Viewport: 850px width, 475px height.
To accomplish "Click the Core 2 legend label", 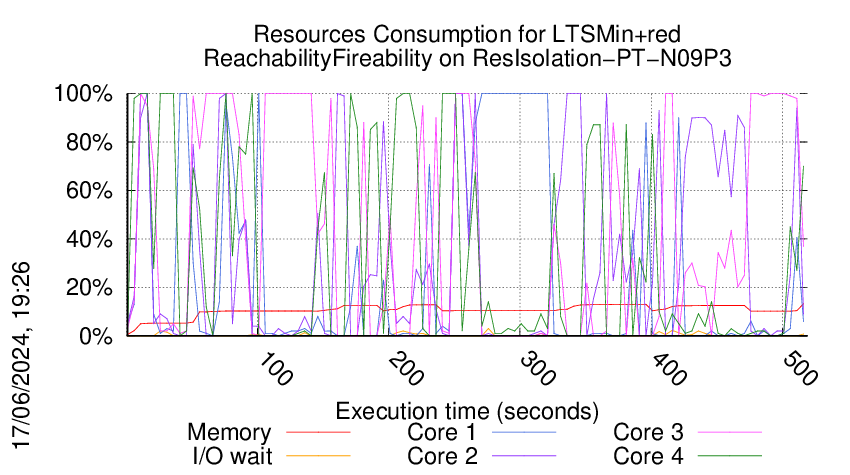I will click(x=442, y=456).
